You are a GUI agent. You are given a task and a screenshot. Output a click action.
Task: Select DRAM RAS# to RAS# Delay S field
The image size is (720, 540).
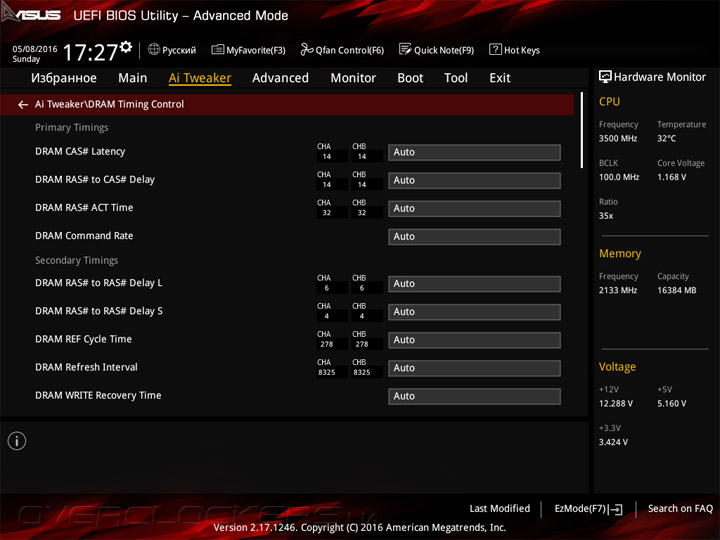474,312
